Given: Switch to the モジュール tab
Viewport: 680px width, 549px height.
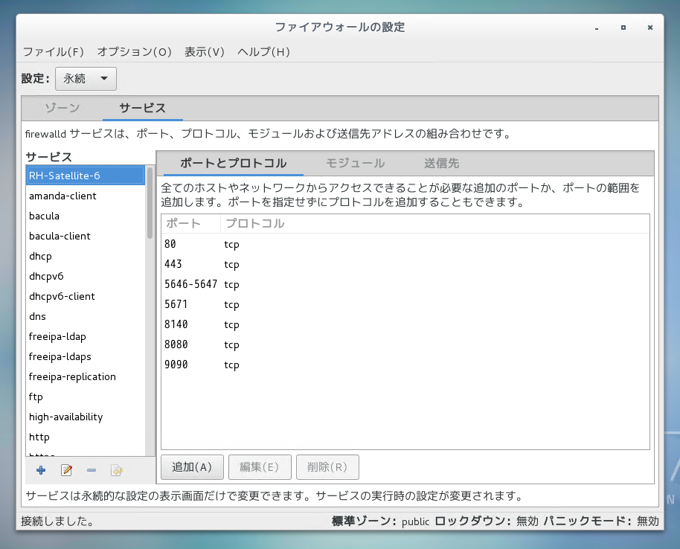Looking at the screenshot, I should point(355,163).
